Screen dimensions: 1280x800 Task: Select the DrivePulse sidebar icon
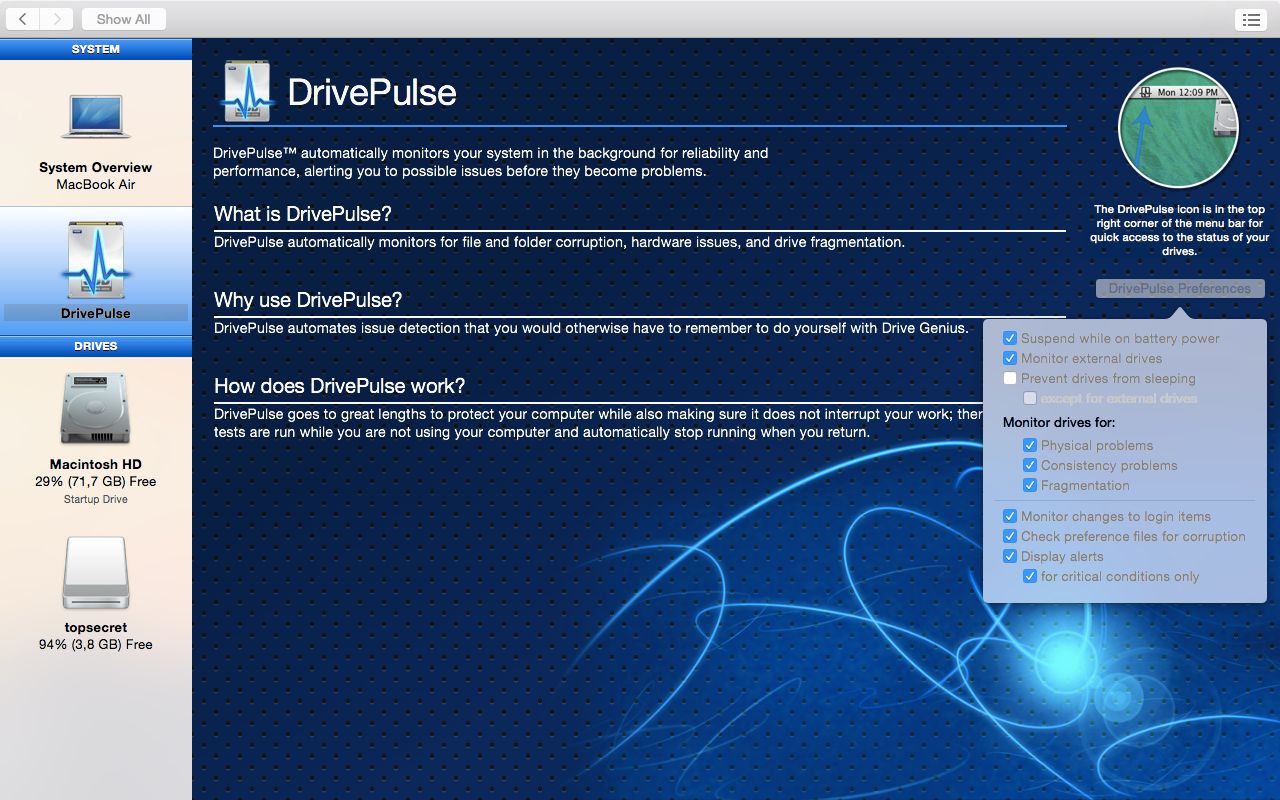(x=95, y=260)
